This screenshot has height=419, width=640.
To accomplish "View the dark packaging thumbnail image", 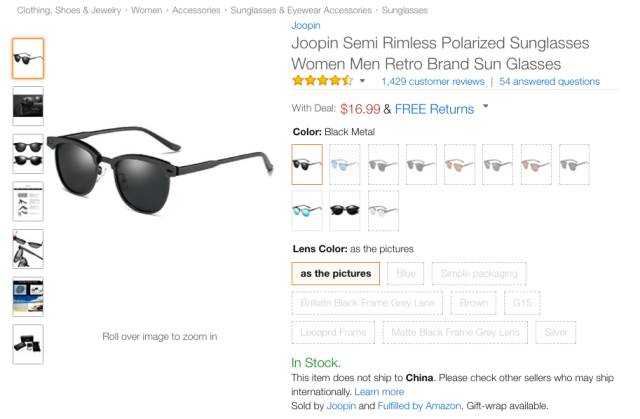I will 28,106.
